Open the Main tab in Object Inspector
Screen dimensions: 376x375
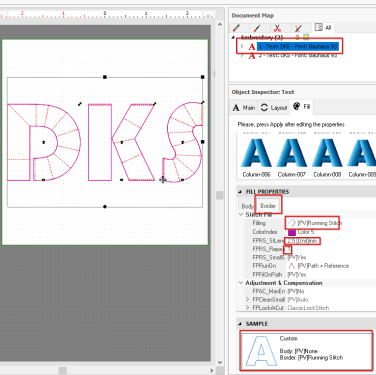244,107
